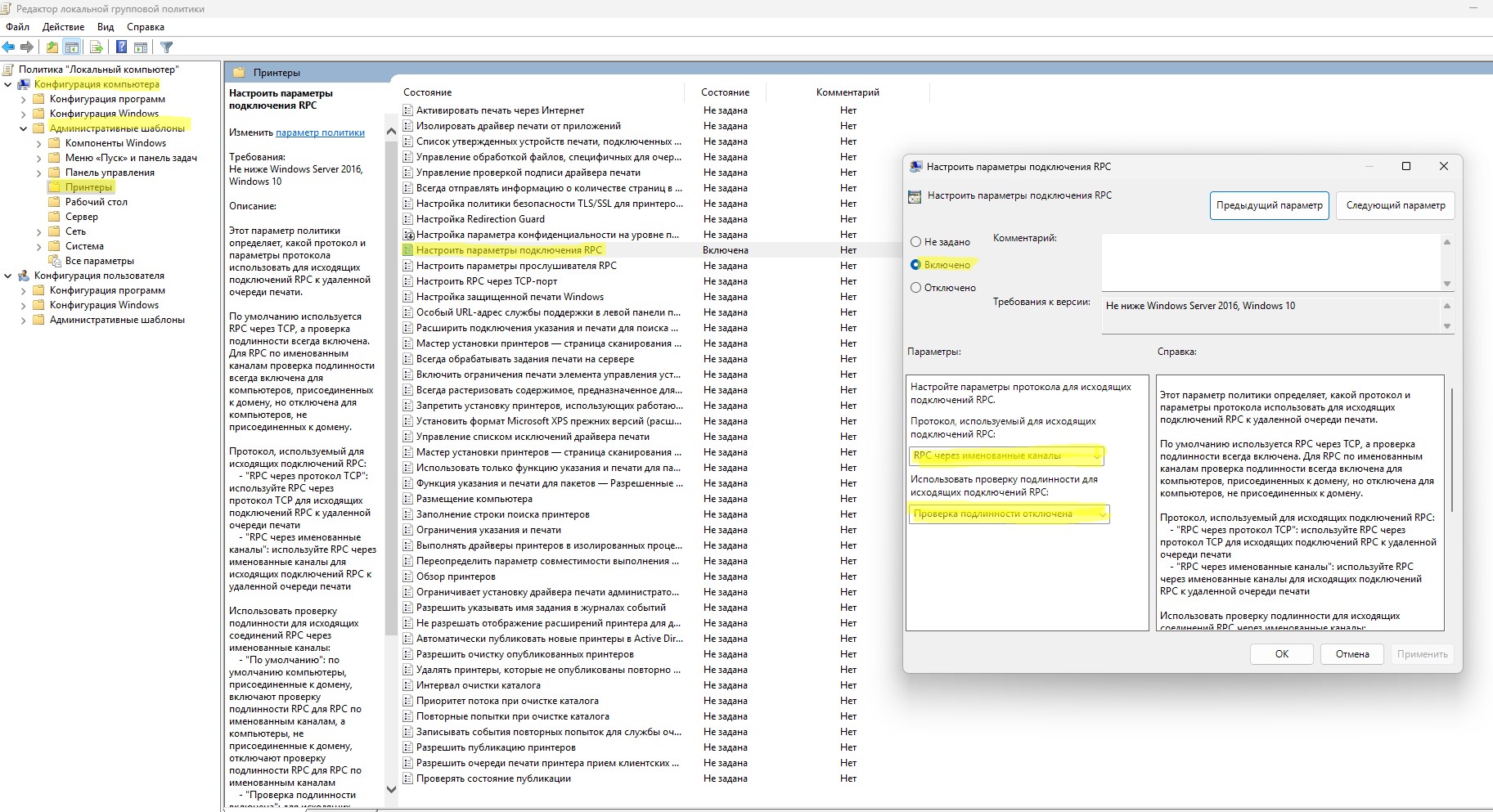This screenshot has width=1493, height=812.
Task: Click policy icon of Обзор принтеров
Action: point(408,576)
